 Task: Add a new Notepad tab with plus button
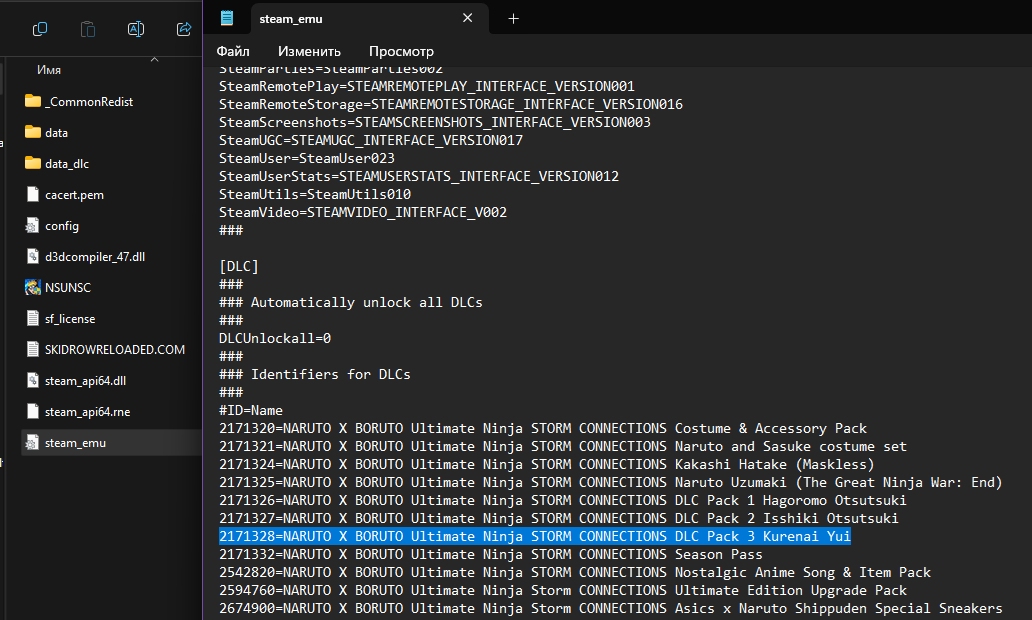click(513, 18)
